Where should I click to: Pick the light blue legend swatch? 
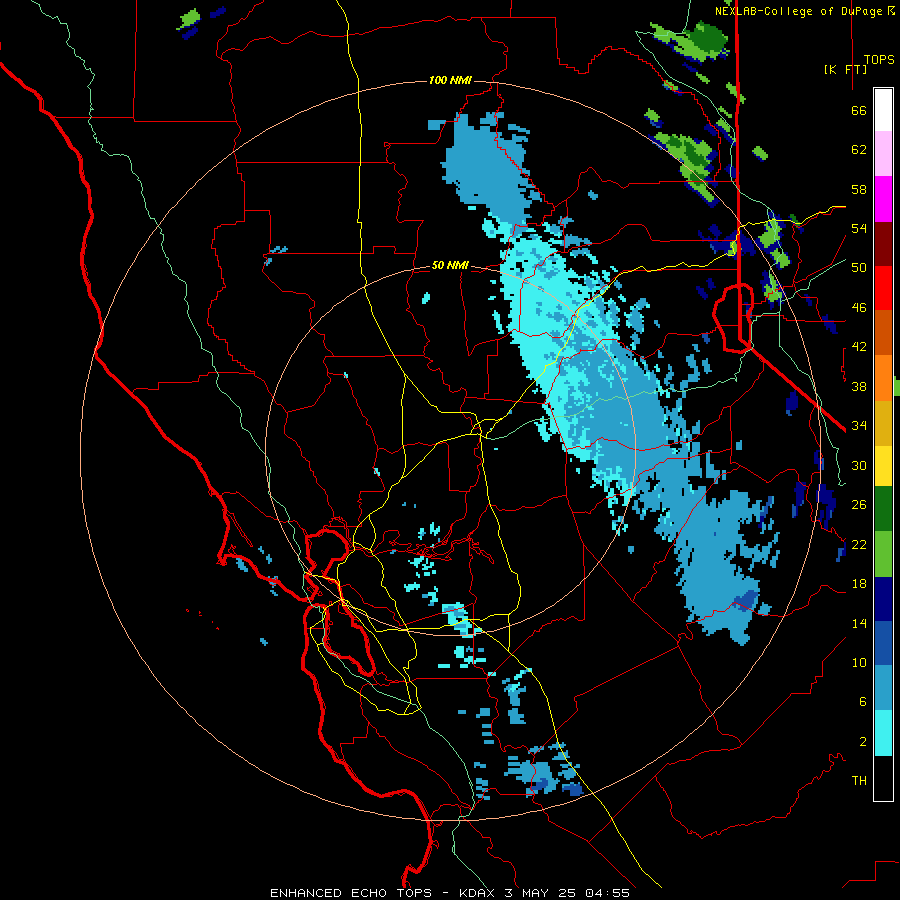(883, 688)
